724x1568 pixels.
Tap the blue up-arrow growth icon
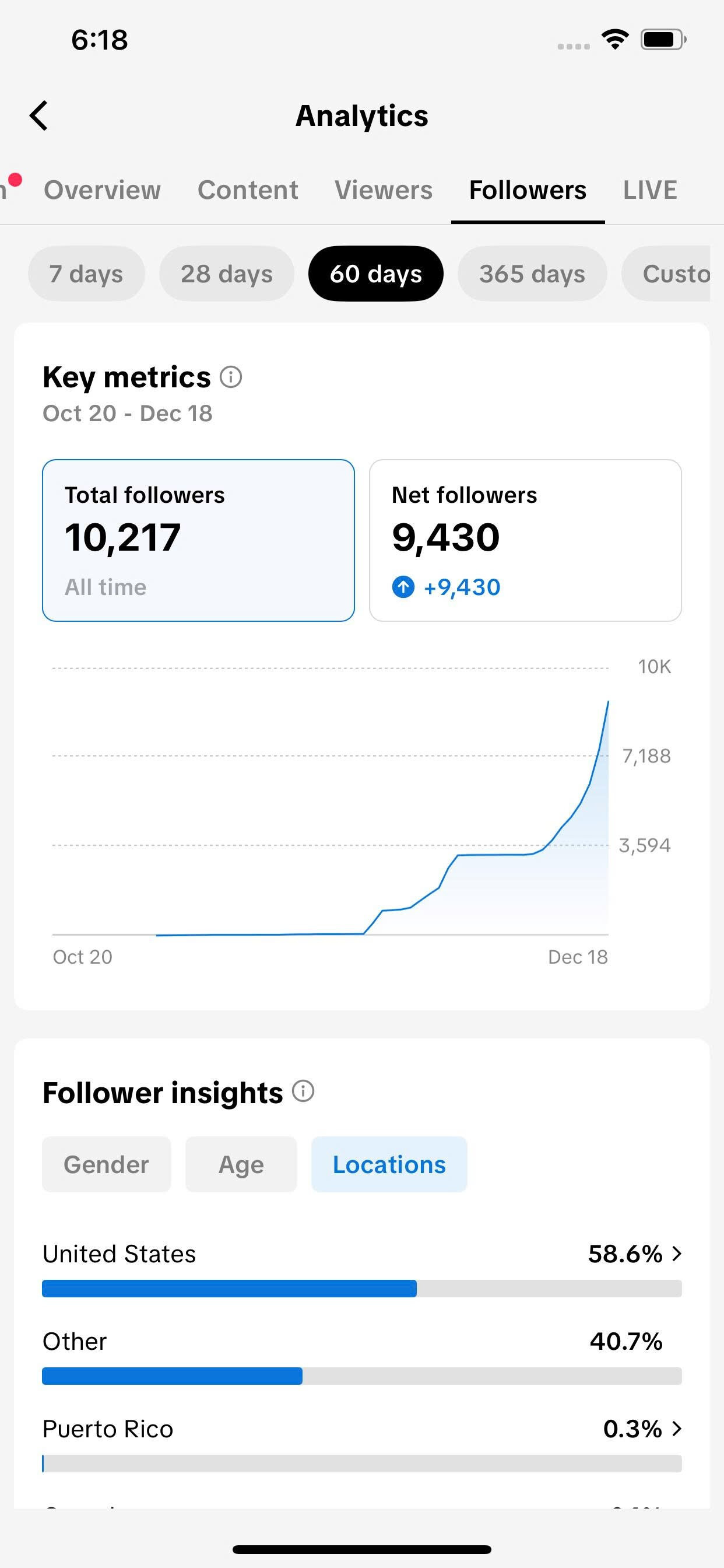pyautogui.click(x=403, y=587)
